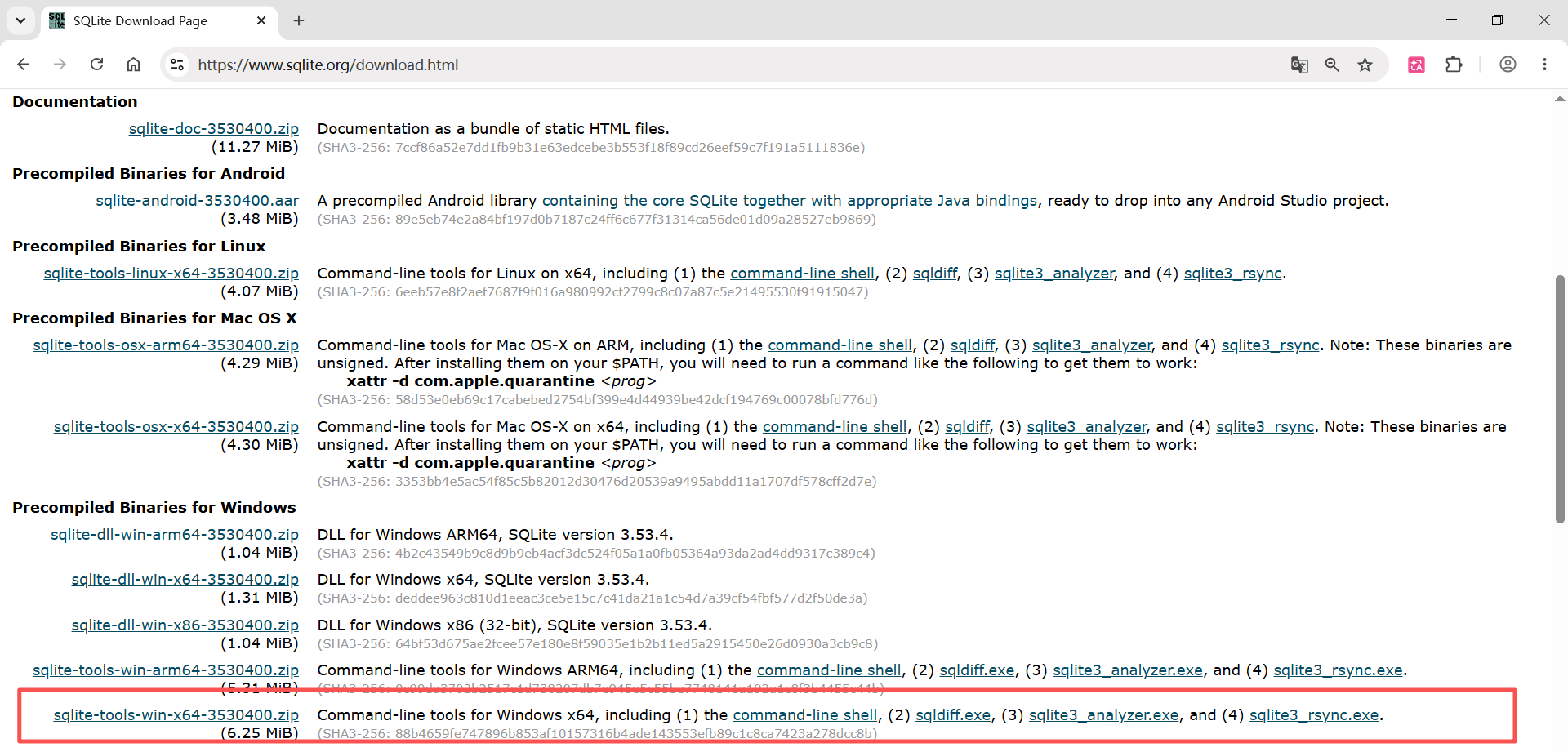Viewport: 1568px width, 752px height.
Task: Click the Precompiled Binaries for Linux heading
Action: point(139,246)
